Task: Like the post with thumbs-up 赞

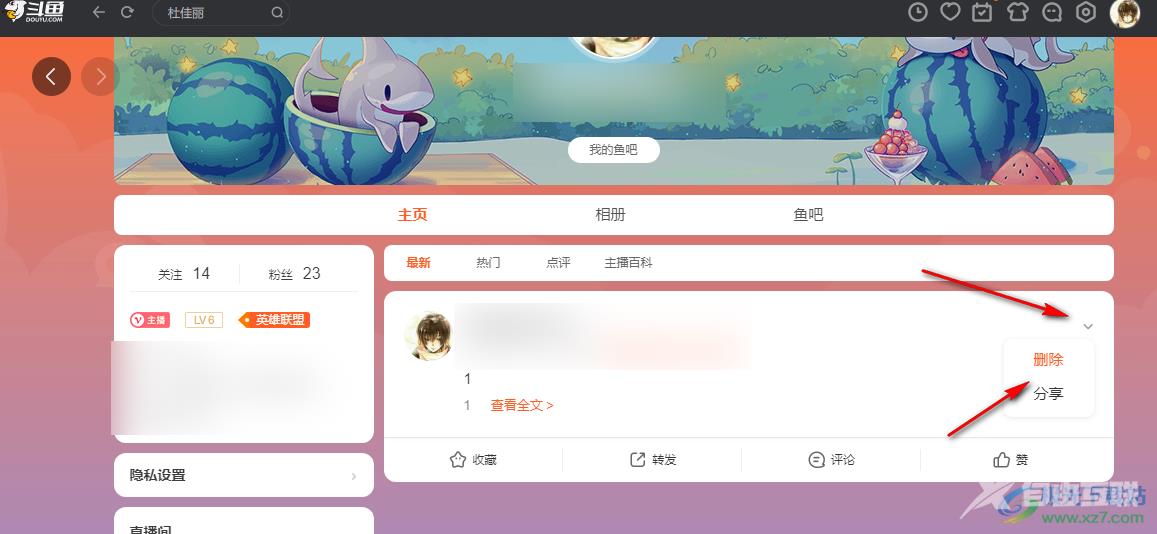Action: (x=1011, y=460)
